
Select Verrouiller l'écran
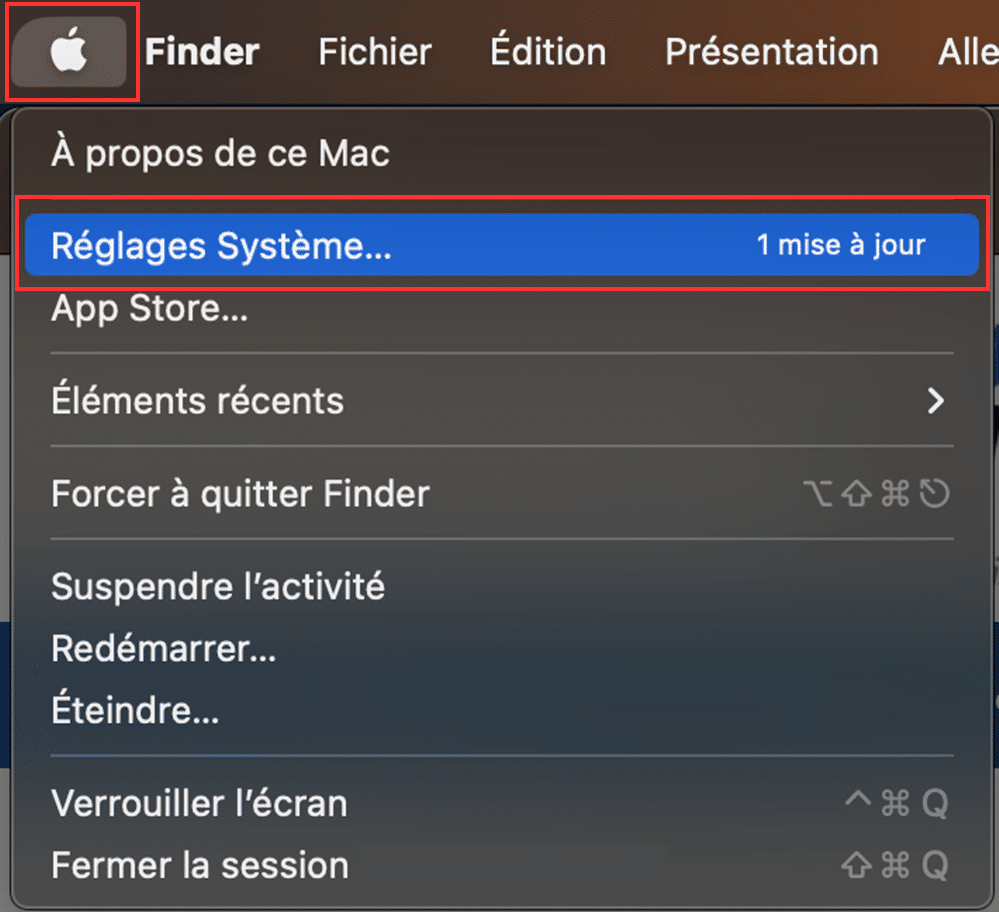click(x=501, y=804)
